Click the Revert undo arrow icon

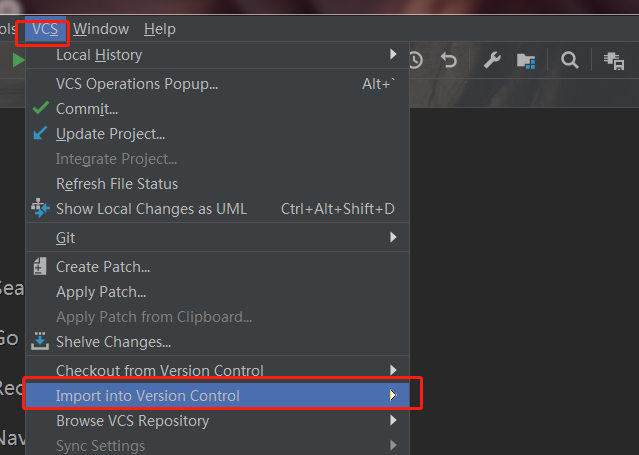(x=449, y=60)
